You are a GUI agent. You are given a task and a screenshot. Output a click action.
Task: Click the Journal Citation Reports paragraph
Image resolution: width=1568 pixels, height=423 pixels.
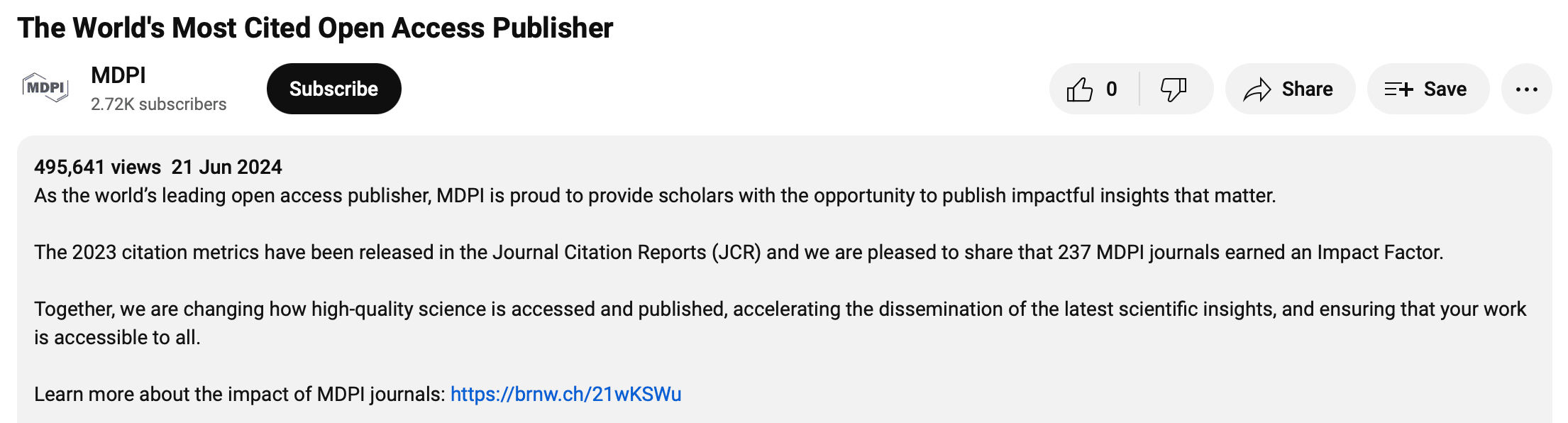(x=739, y=253)
